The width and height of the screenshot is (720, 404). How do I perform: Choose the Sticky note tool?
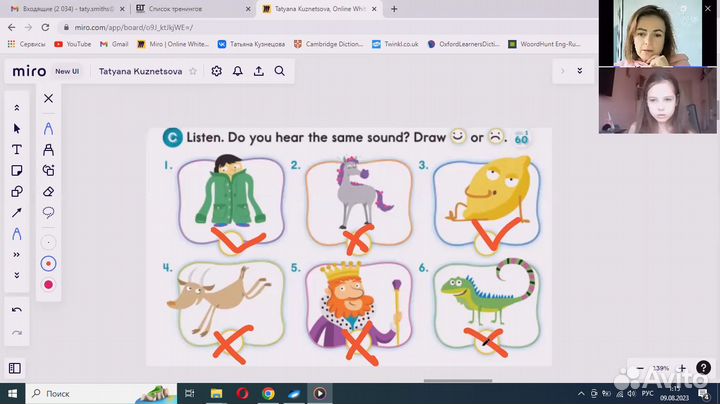[17, 170]
